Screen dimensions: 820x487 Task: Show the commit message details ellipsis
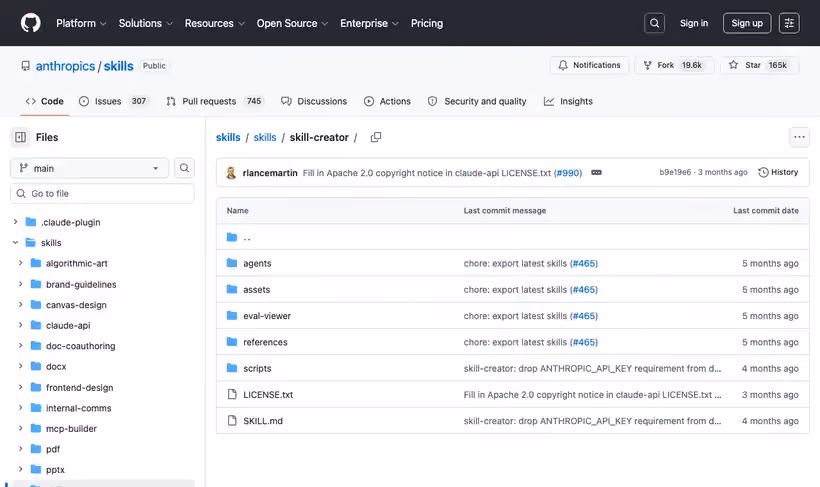596,173
